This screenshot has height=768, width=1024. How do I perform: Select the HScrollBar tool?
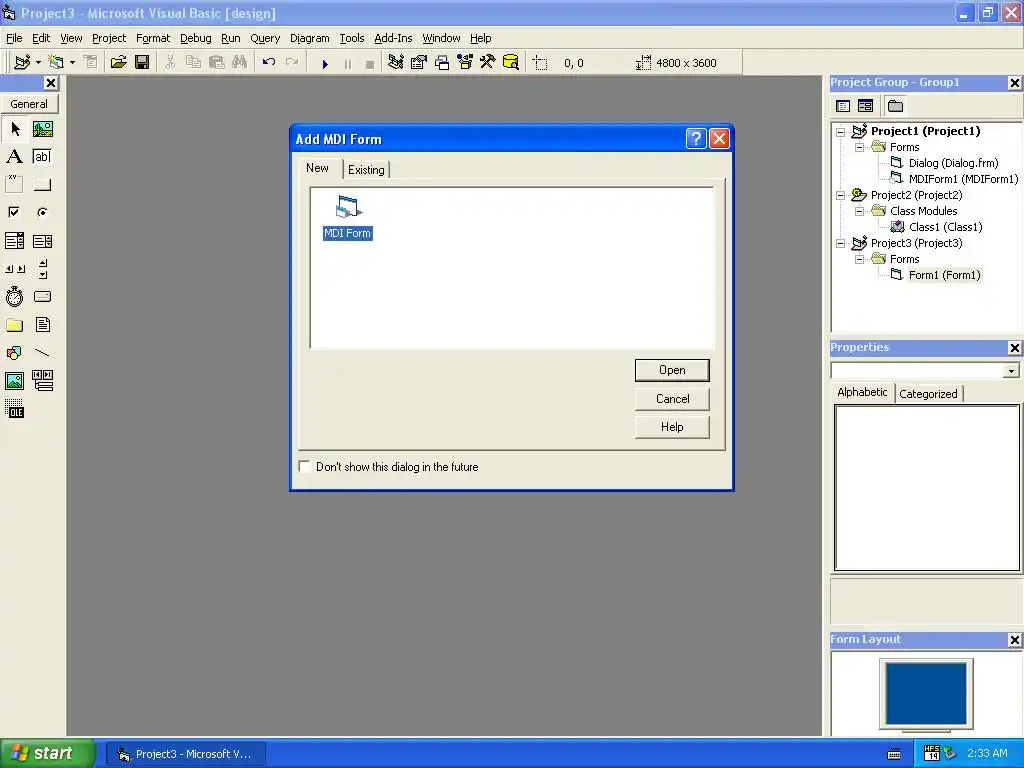point(14,268)
